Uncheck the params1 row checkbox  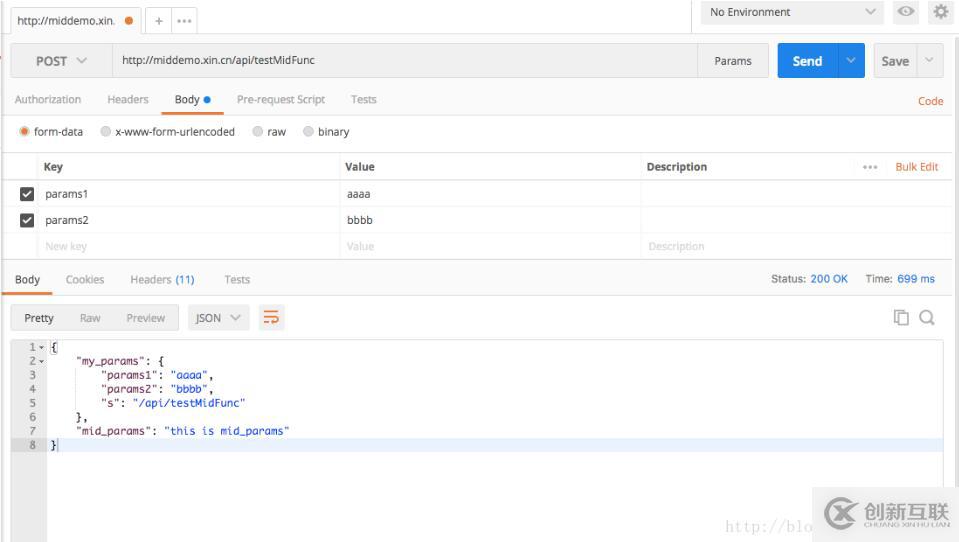(x=27, y=194)
